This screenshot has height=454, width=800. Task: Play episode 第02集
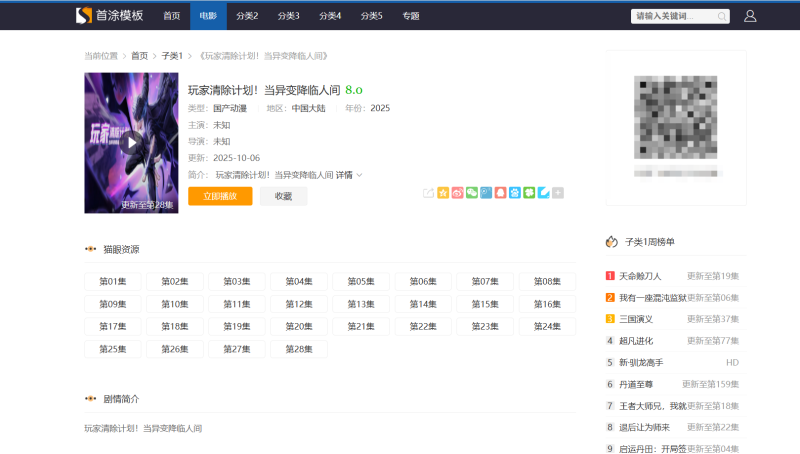[175, 282]
